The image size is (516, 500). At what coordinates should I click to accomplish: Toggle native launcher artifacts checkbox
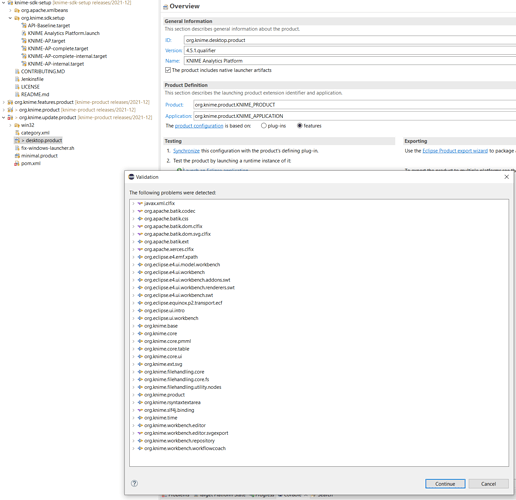(168, 70)
